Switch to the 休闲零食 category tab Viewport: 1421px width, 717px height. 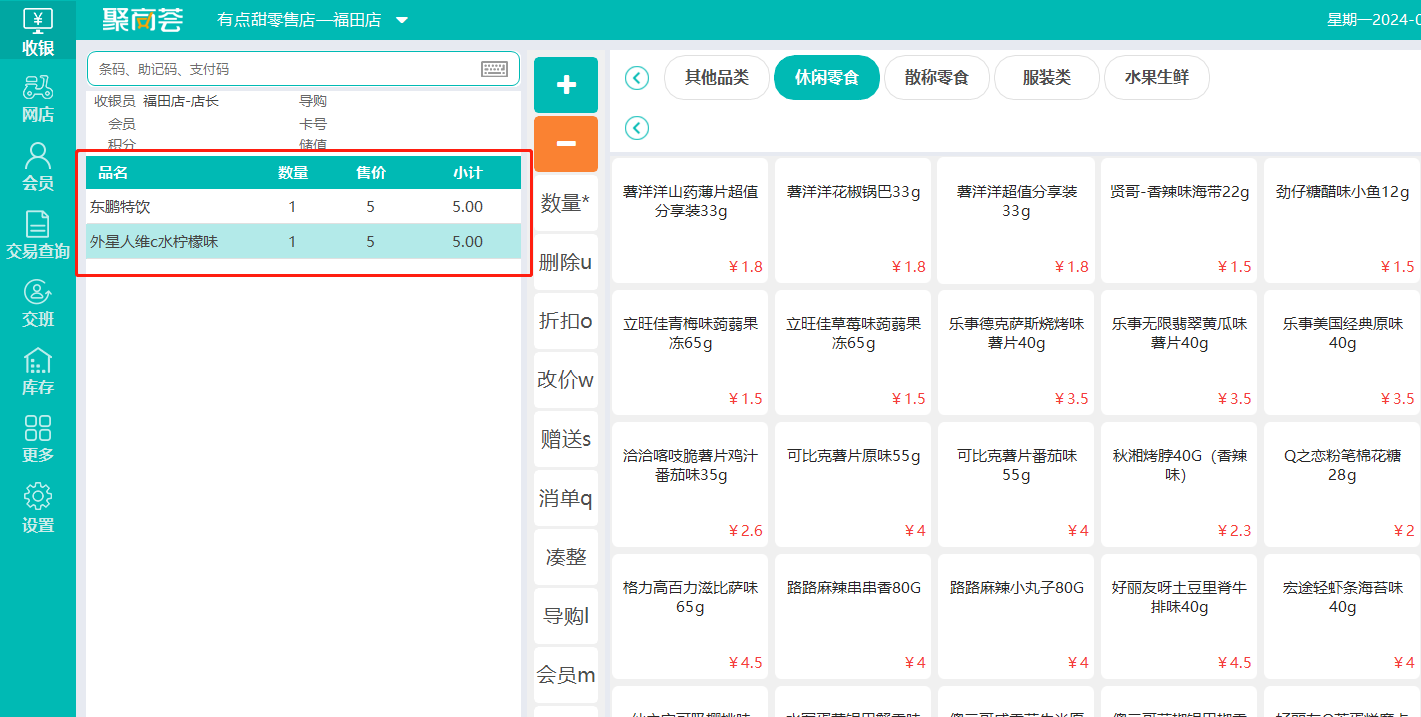tap(827, 78)
